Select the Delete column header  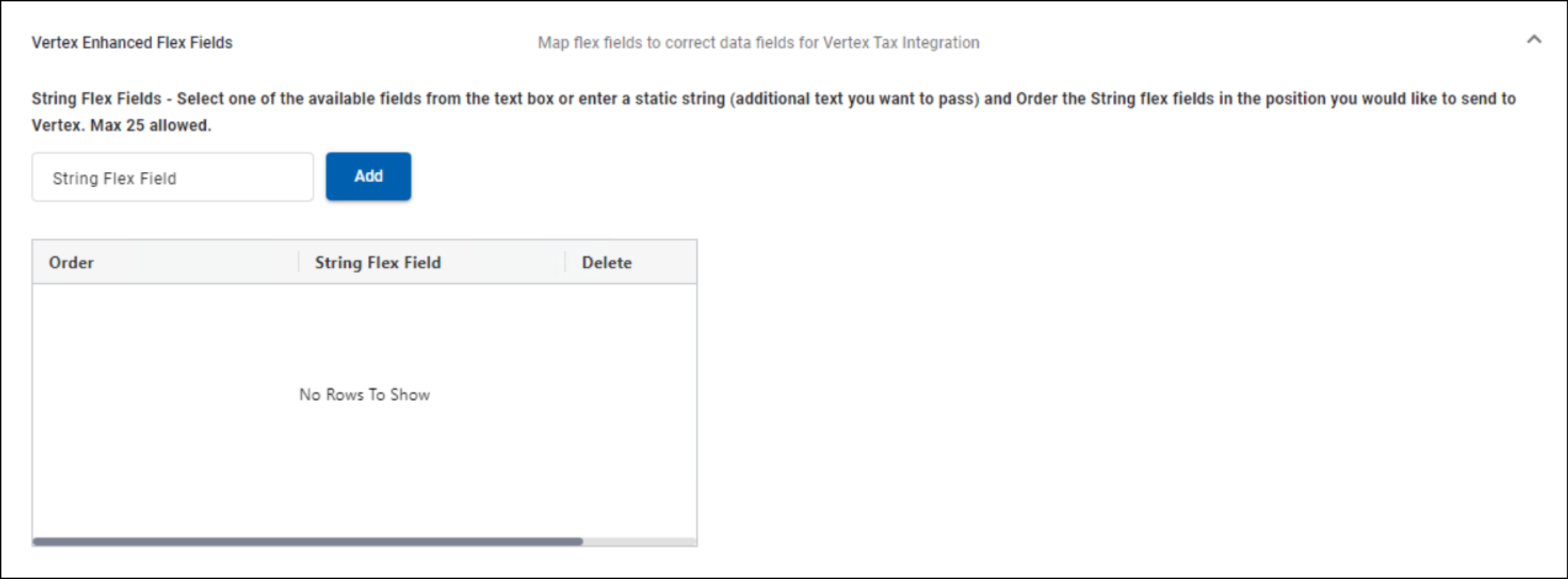(x=607, y=263)
